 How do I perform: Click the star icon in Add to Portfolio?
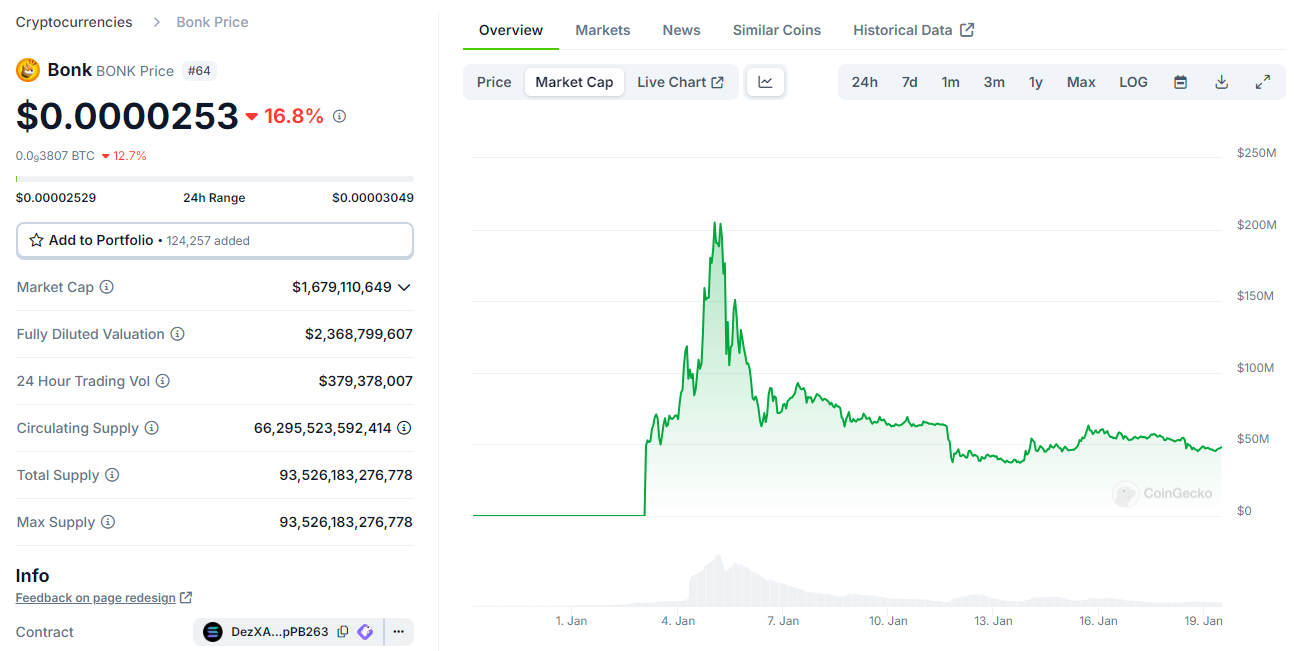(36, 240)
